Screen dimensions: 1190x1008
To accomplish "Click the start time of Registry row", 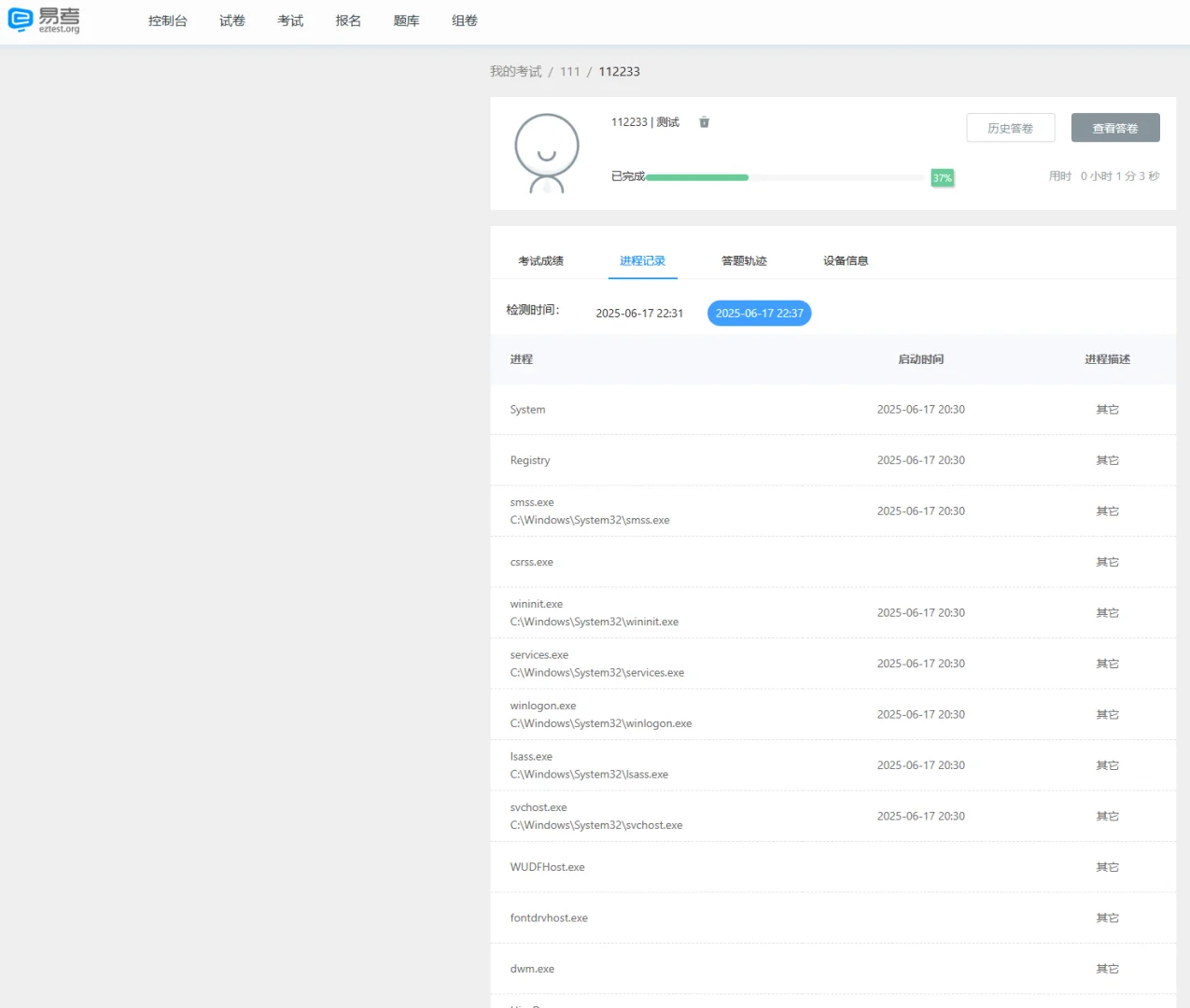I will (x=921, y=461).
